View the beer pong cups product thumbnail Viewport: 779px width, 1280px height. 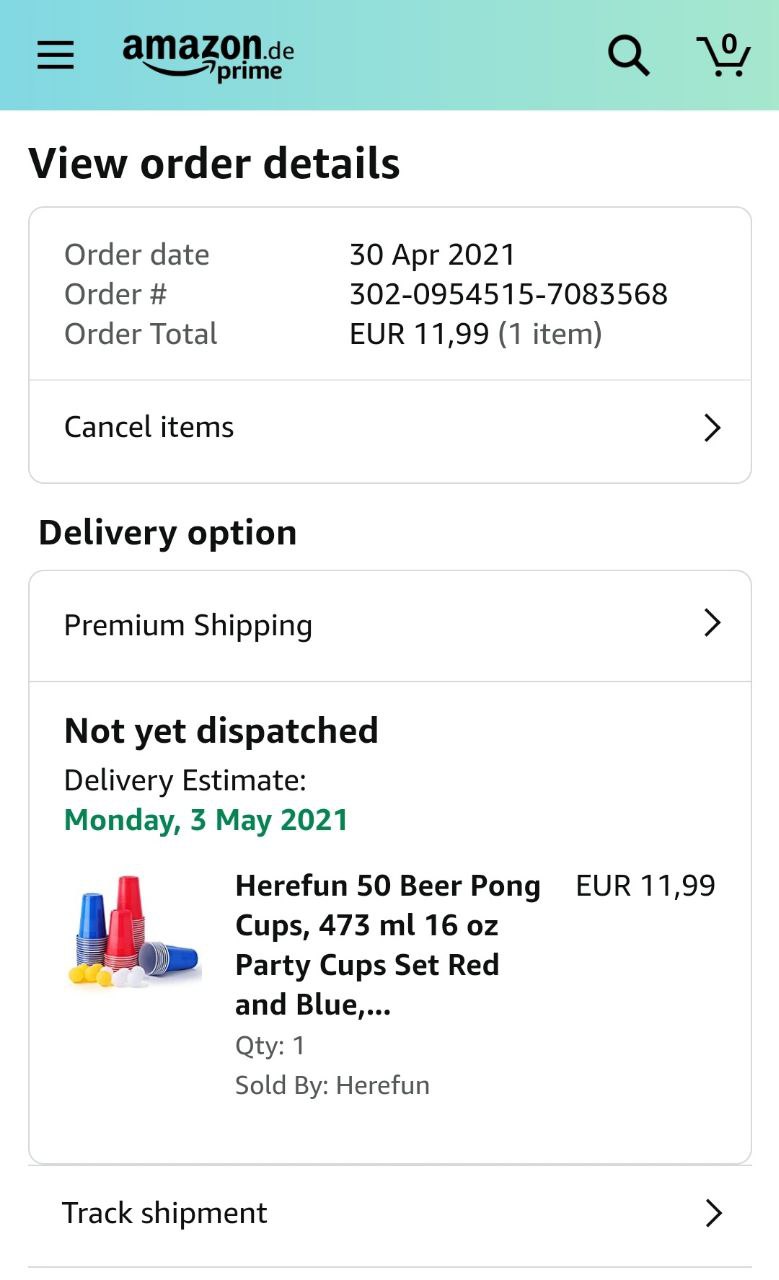(133, 932)
